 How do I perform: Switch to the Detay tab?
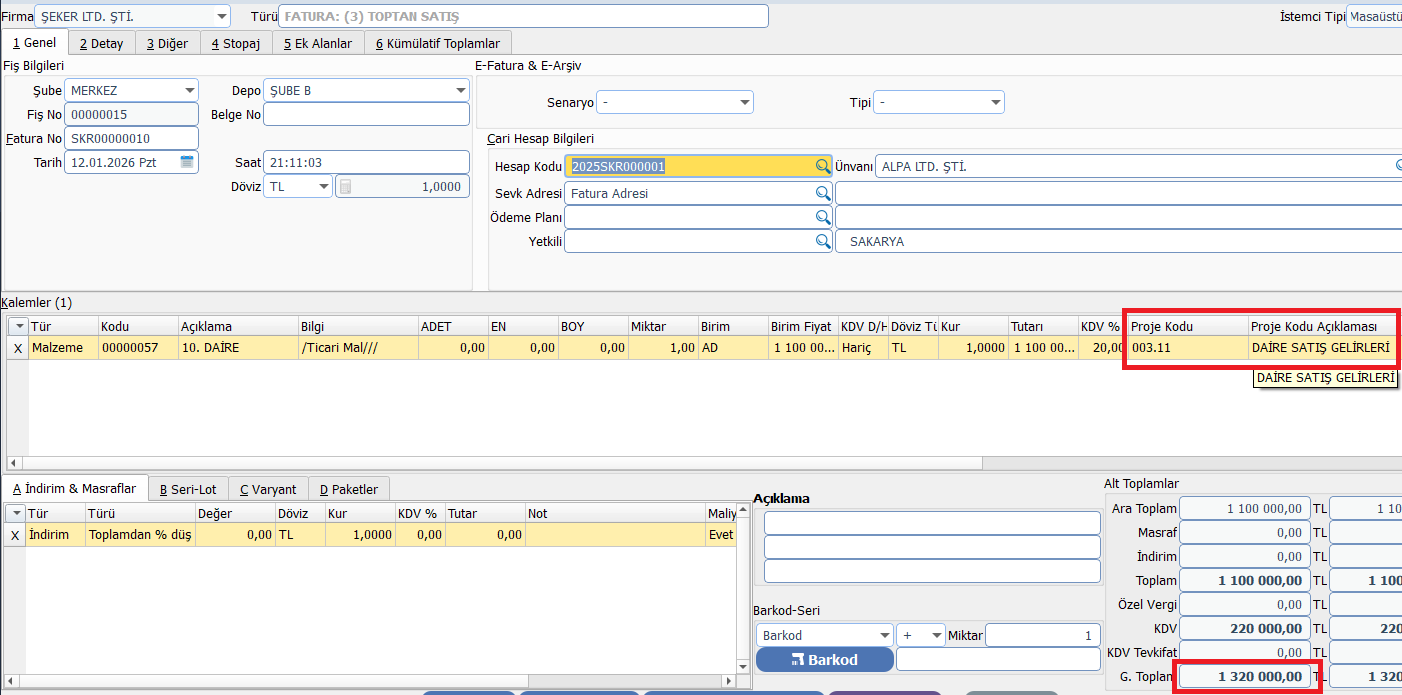(101, 43)
